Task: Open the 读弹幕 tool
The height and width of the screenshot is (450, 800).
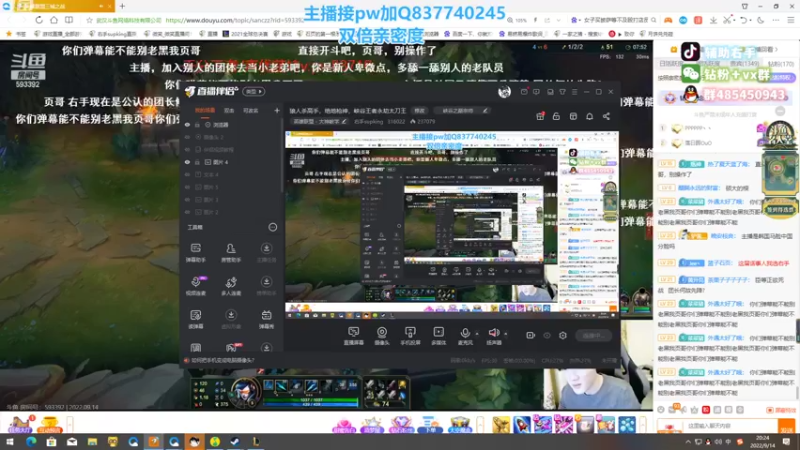Action: pos(195,319)
